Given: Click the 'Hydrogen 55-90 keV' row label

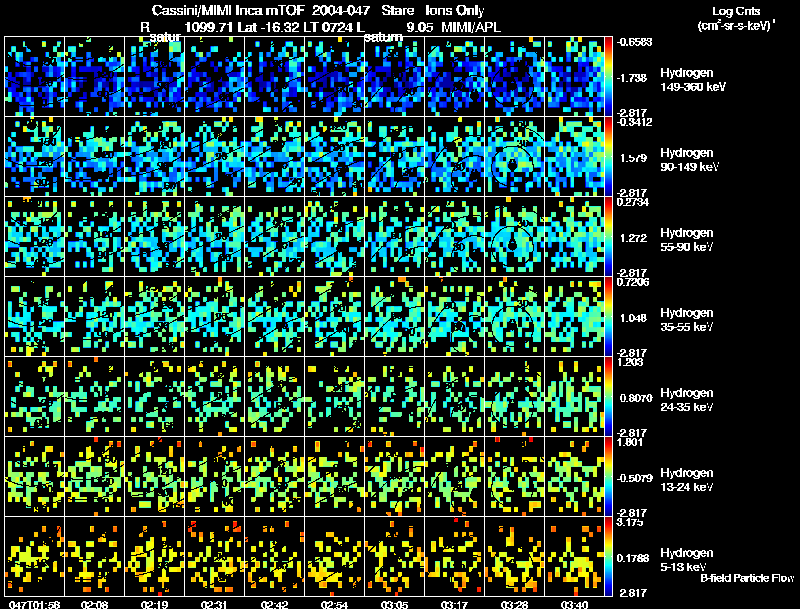Looking at the screenshot, I should pyautogui.click(x=687, y=240).
